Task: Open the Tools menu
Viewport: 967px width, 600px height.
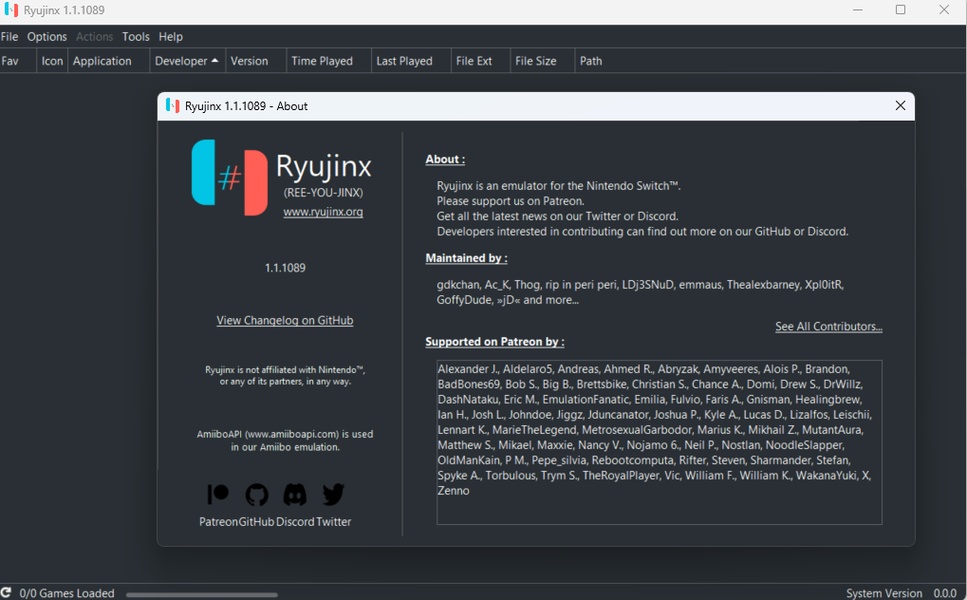Action: coord(136,37)
